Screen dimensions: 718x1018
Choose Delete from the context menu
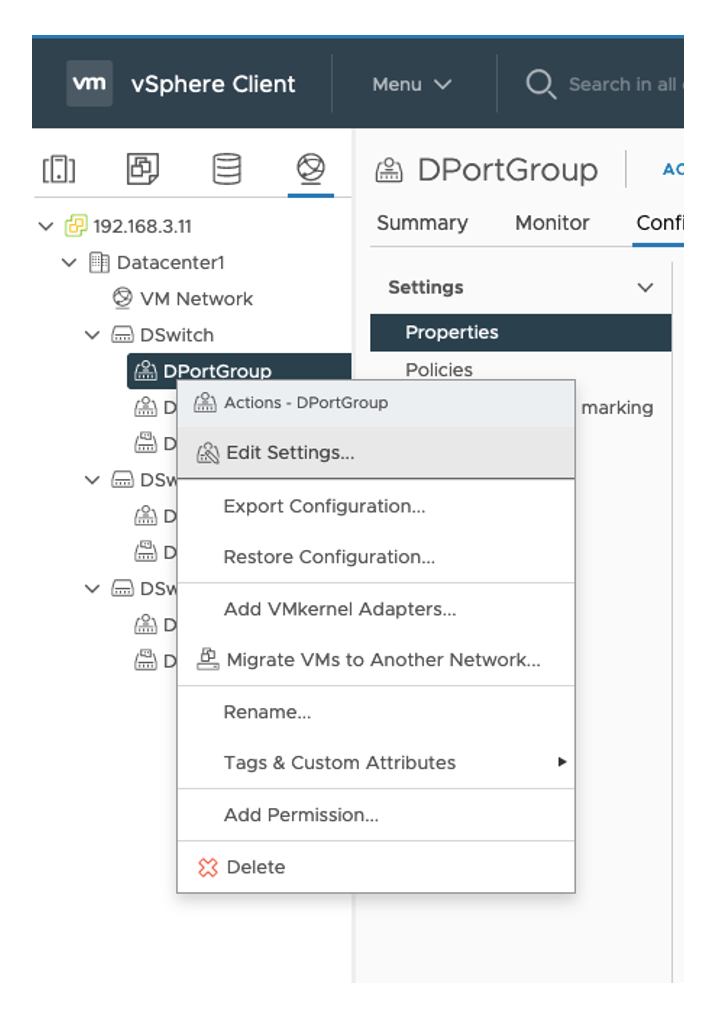(376, 867)
